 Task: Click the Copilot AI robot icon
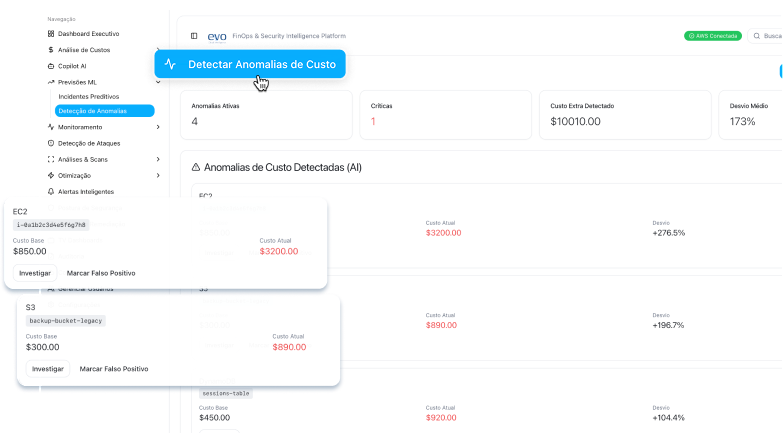(x=50, y=65)
